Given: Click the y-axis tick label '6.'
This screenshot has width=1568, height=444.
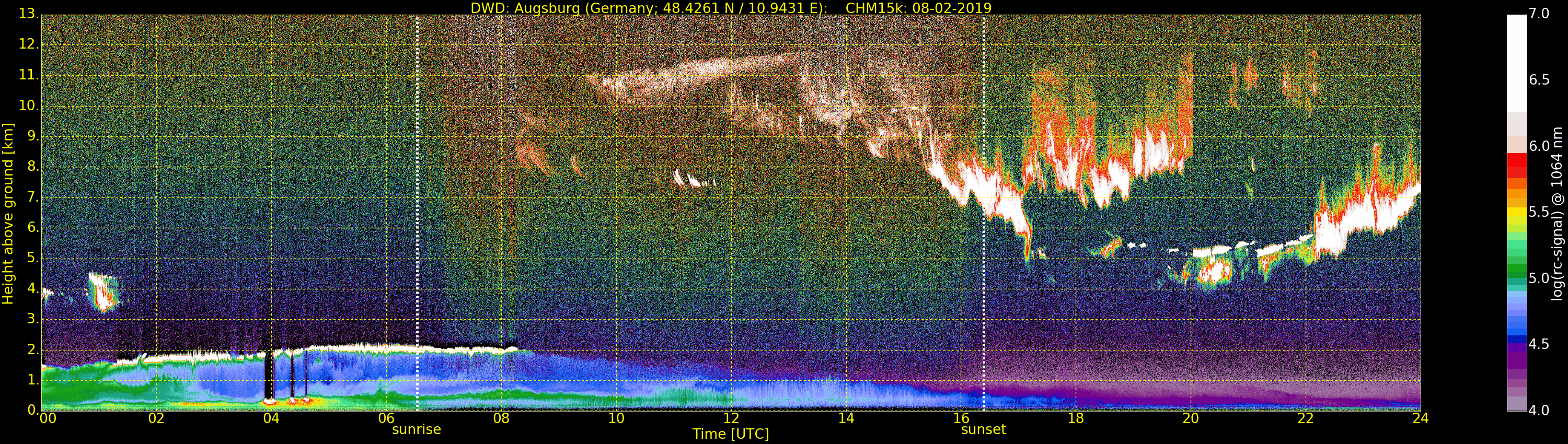Looking at the screenshot, I should [x=33, y=227].
